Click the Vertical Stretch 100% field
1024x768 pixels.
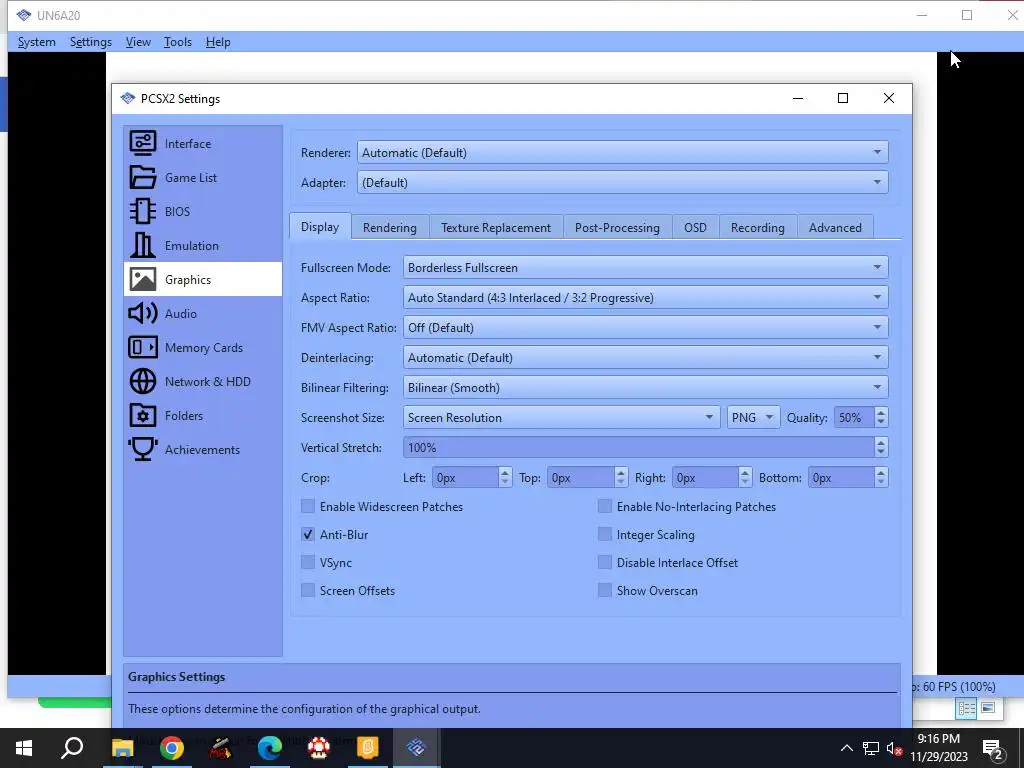tap(645, 447)
